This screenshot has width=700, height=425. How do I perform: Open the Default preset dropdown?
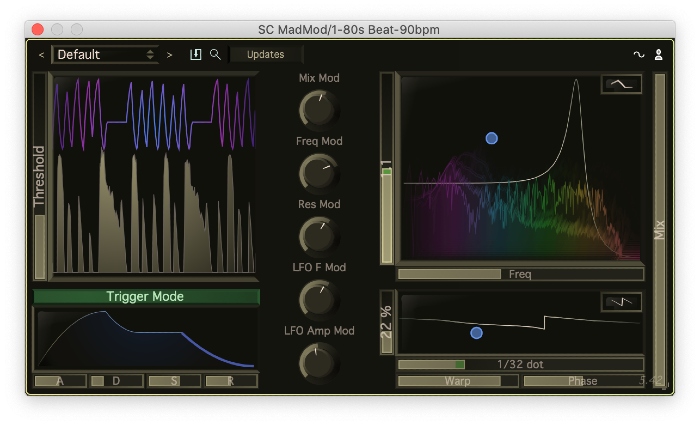tap(106, 55)
